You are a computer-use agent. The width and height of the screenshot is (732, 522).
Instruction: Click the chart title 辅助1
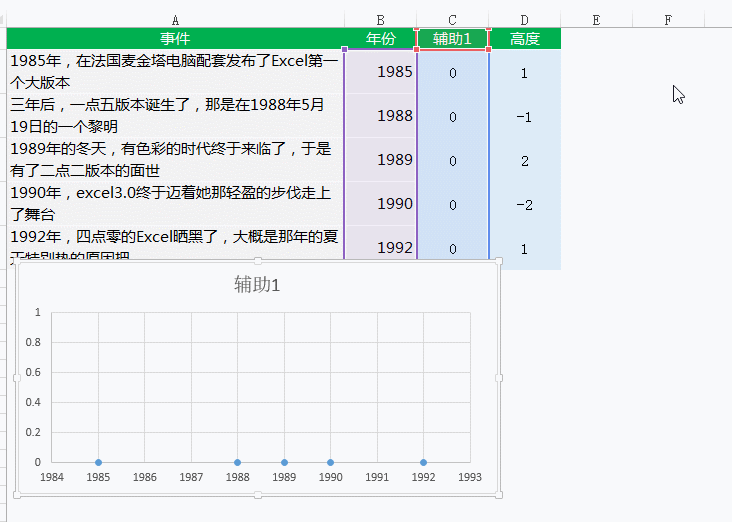click(x=257, y=284)
